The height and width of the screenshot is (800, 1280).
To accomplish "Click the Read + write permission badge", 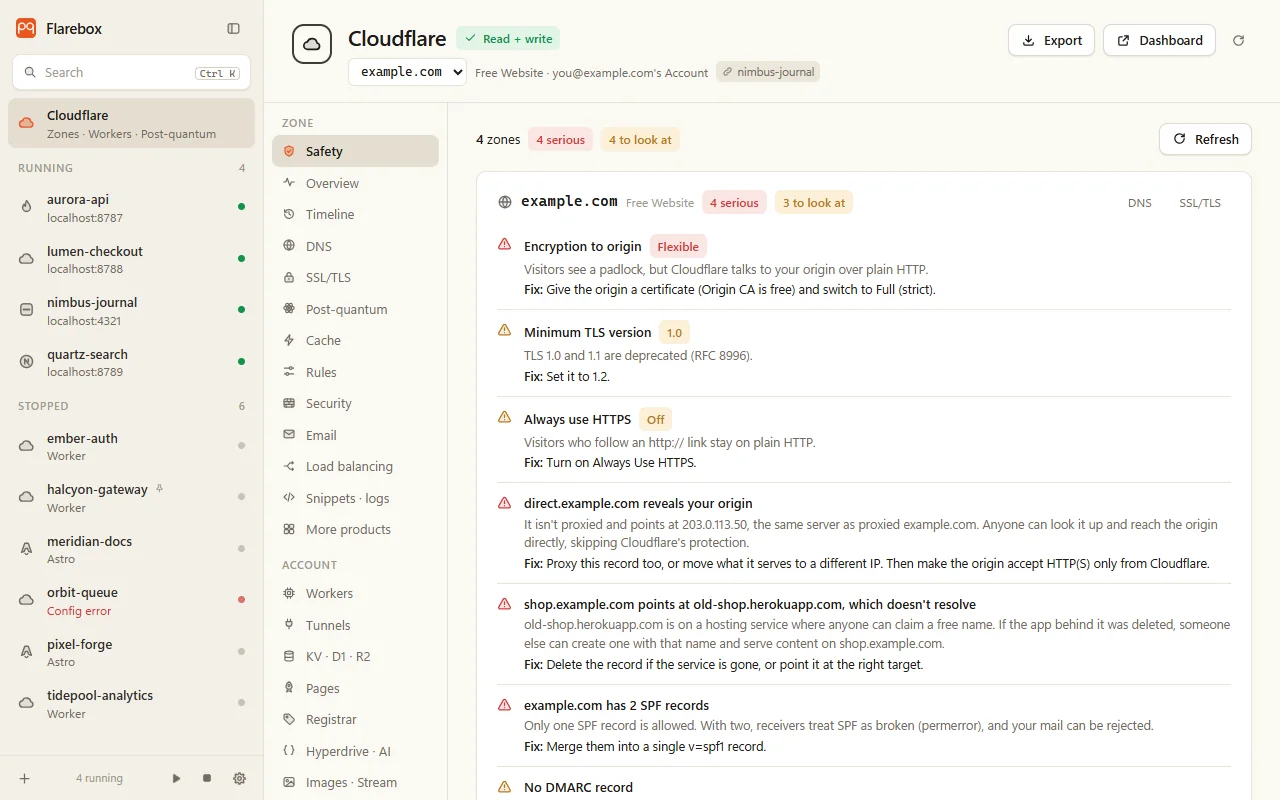I will tap(508, 38).
